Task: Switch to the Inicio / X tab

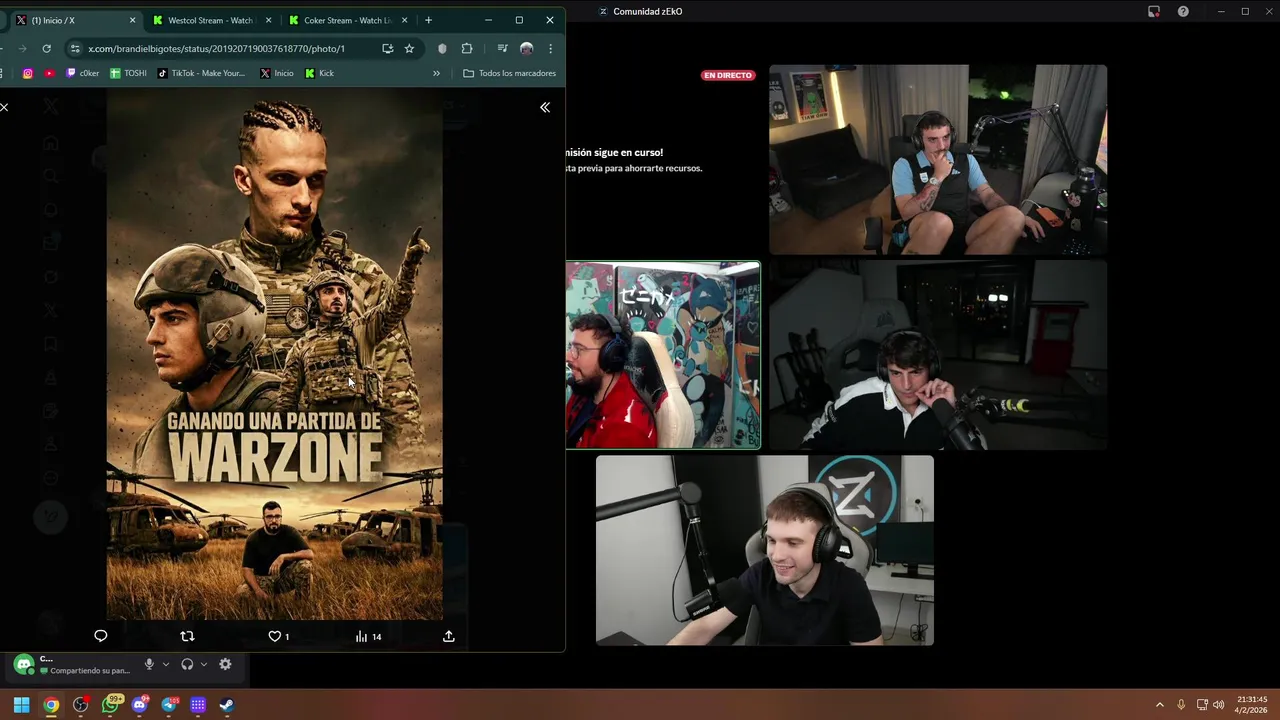Action: point(75,20)
